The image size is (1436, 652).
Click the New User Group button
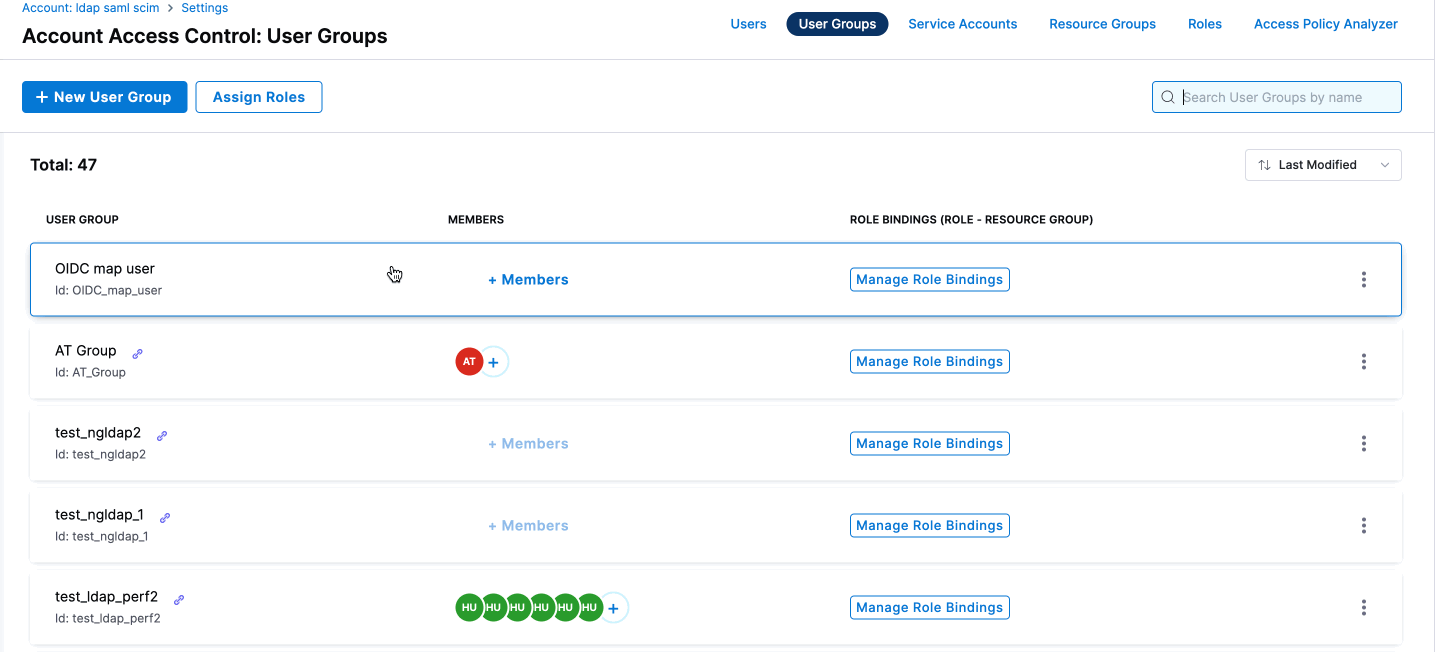coord(105,97)
